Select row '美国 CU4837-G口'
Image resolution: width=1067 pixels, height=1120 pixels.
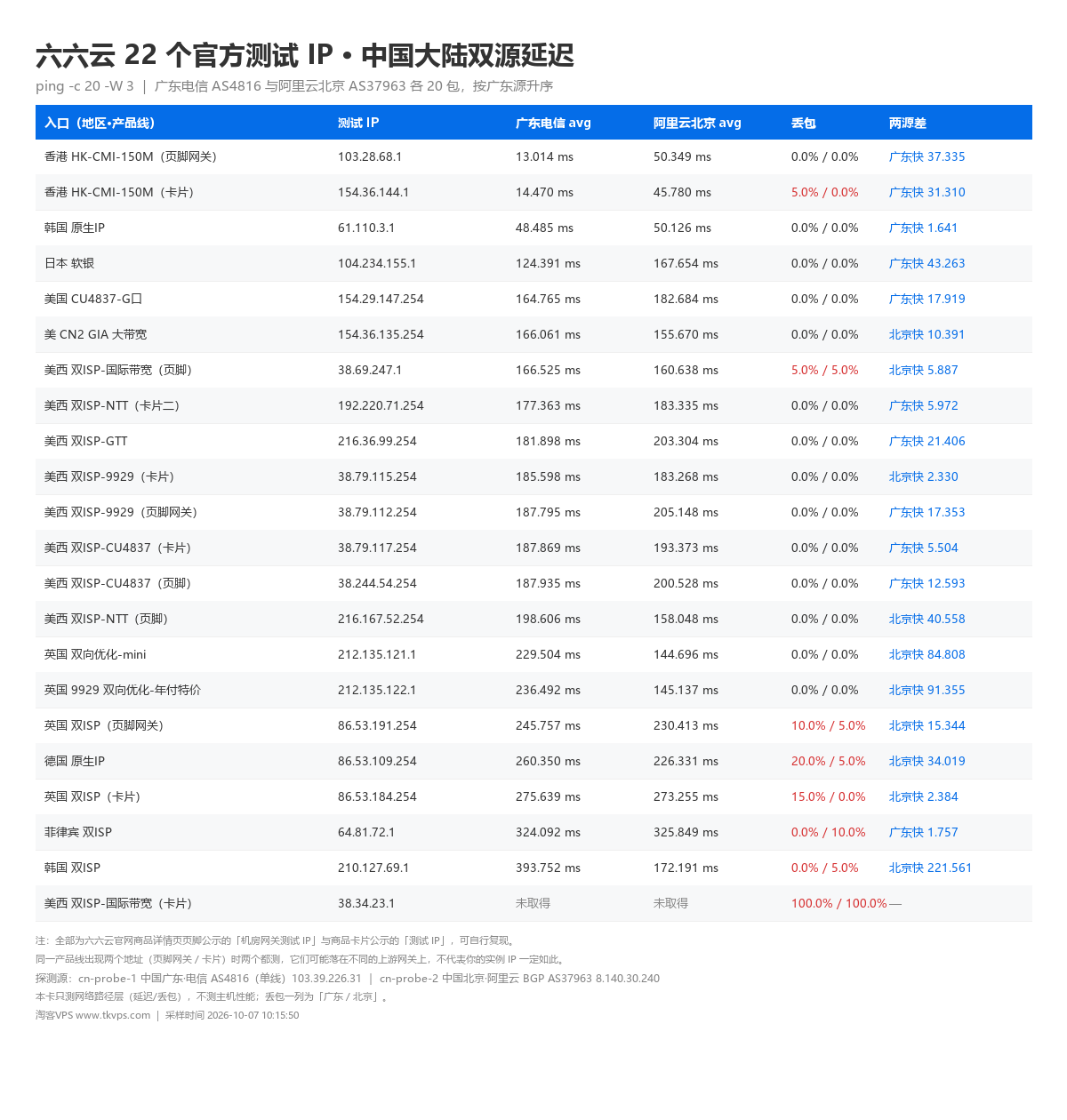(533, 299)
